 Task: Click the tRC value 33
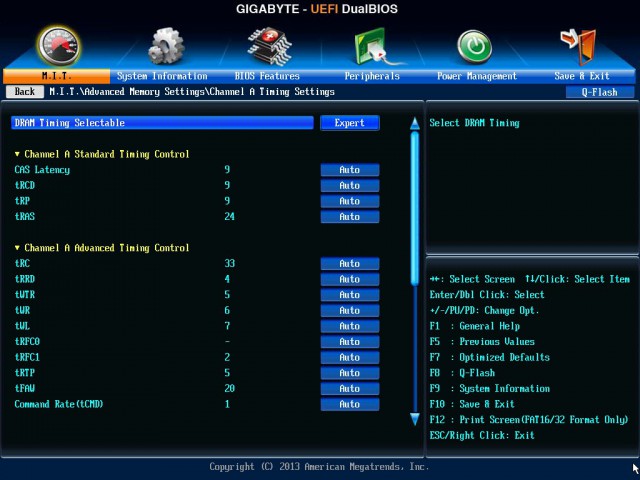point(229,264)
